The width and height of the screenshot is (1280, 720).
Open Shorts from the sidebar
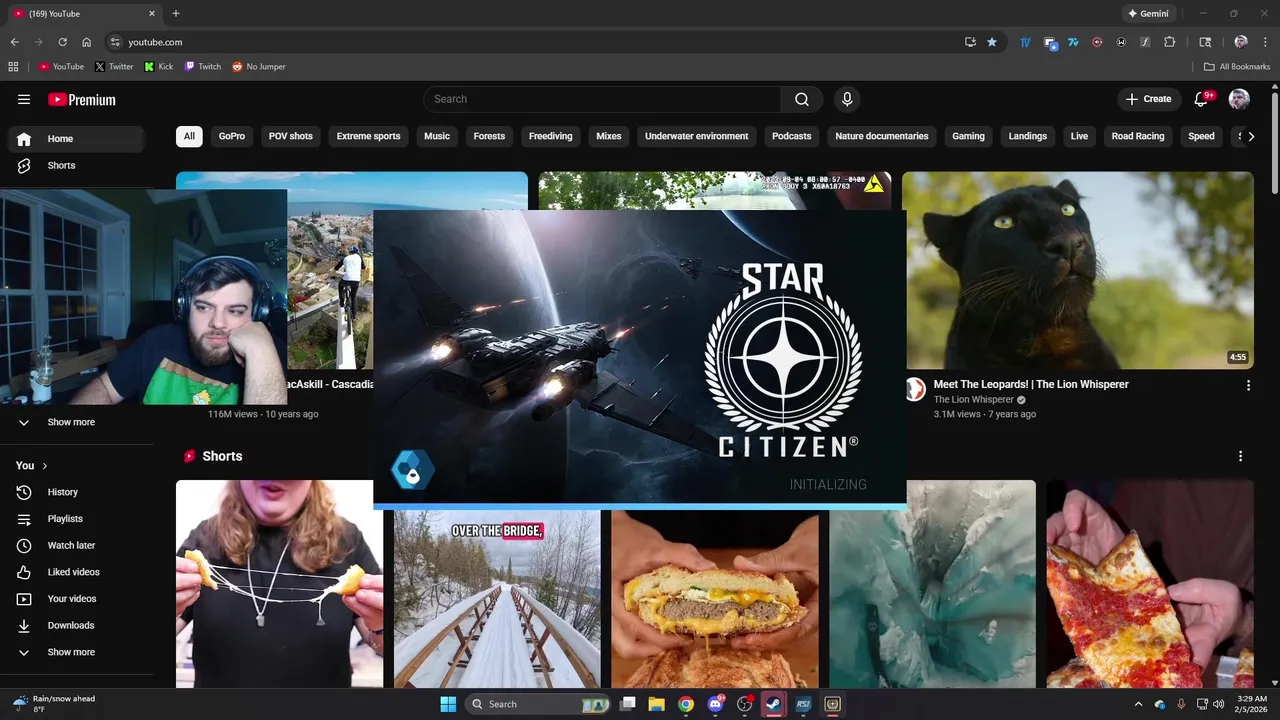click(x=76, y=165)
